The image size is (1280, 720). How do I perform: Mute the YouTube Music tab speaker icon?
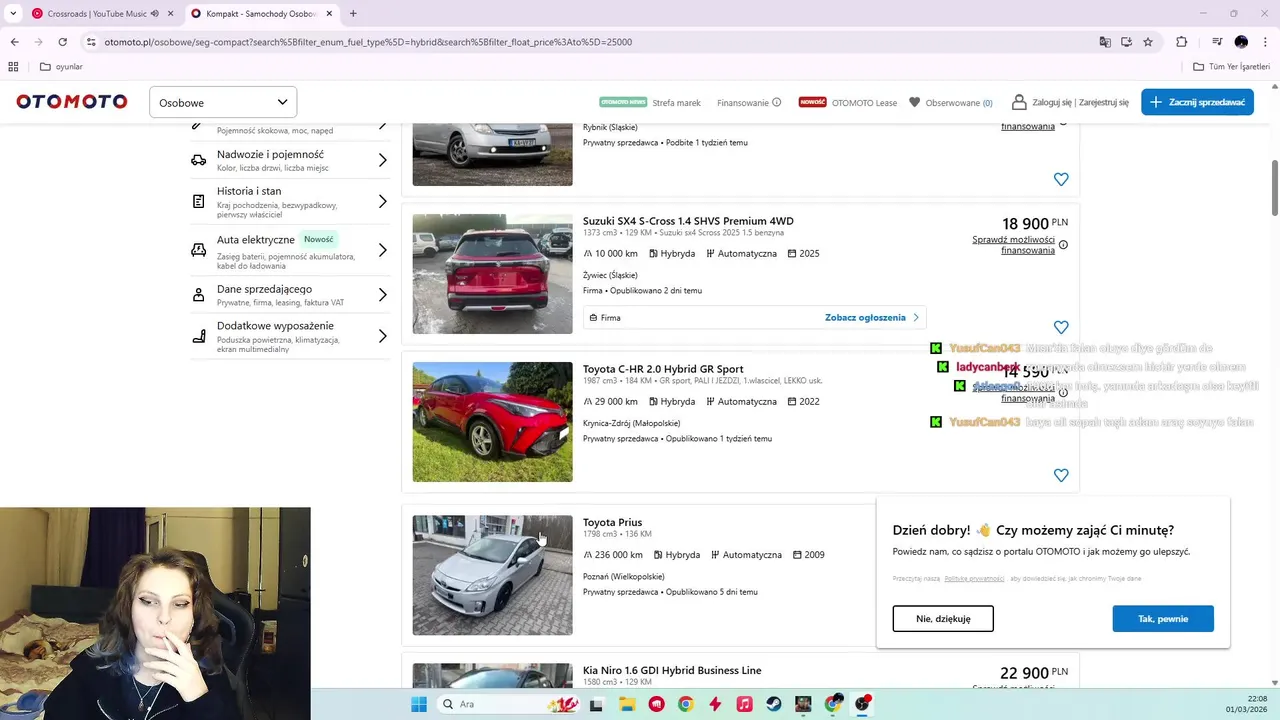tap(155, 14)
